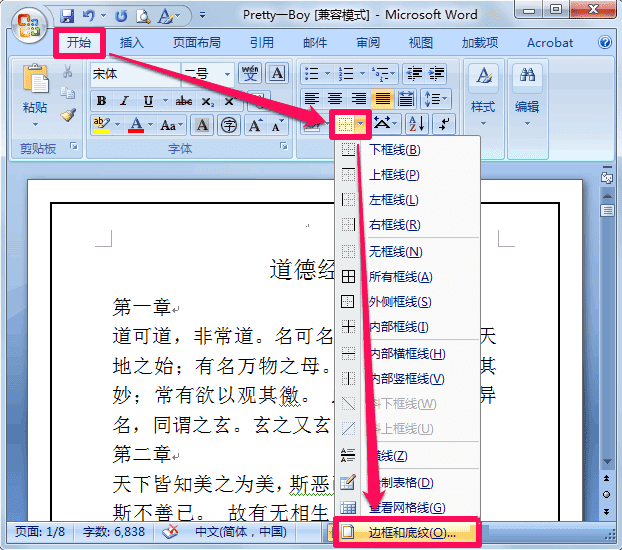Toggle underline formatting
This screenshot has width=622, height=550.
click(148, 101)
